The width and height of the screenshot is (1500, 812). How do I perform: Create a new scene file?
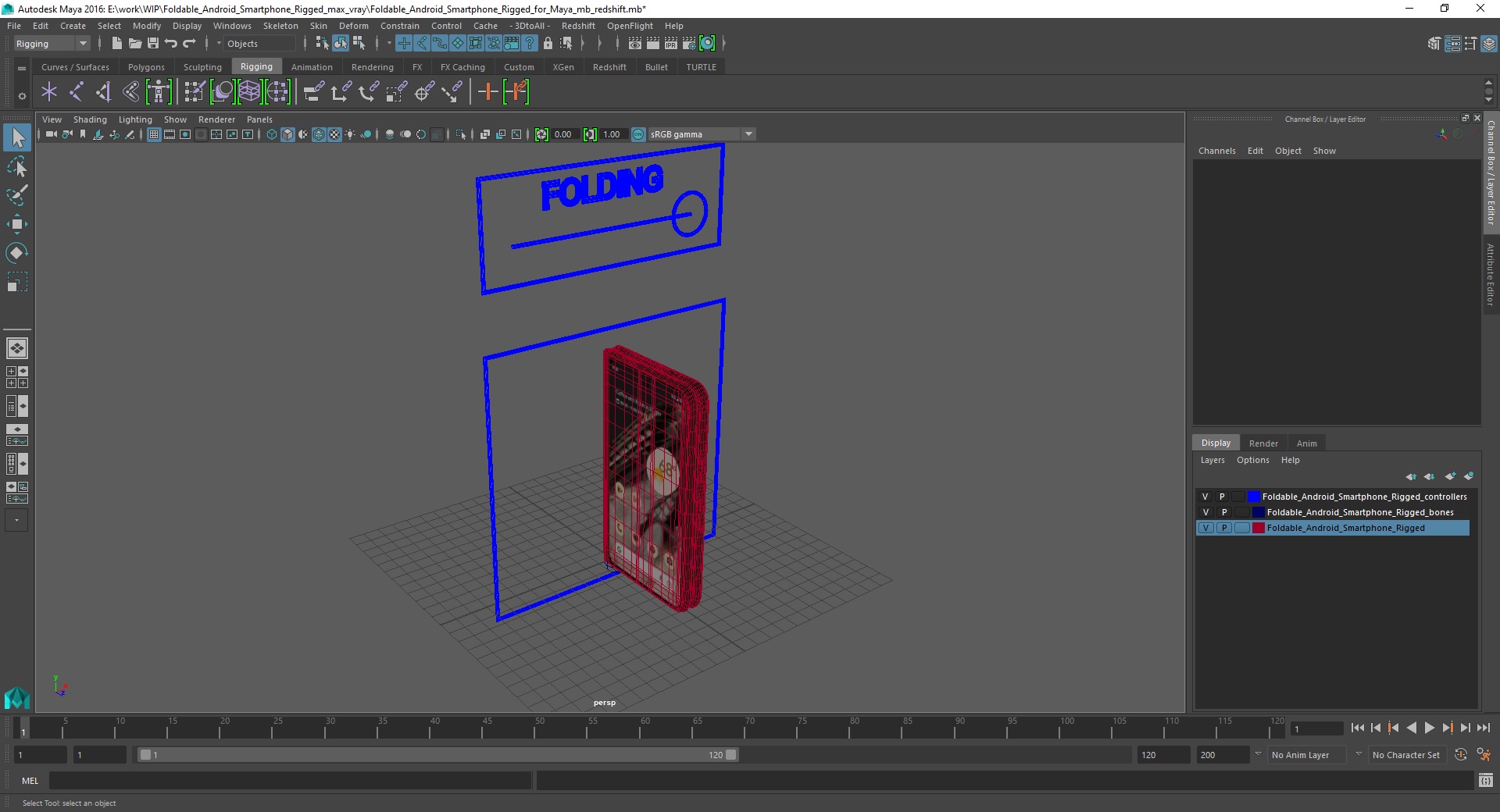tap(116, 44)
